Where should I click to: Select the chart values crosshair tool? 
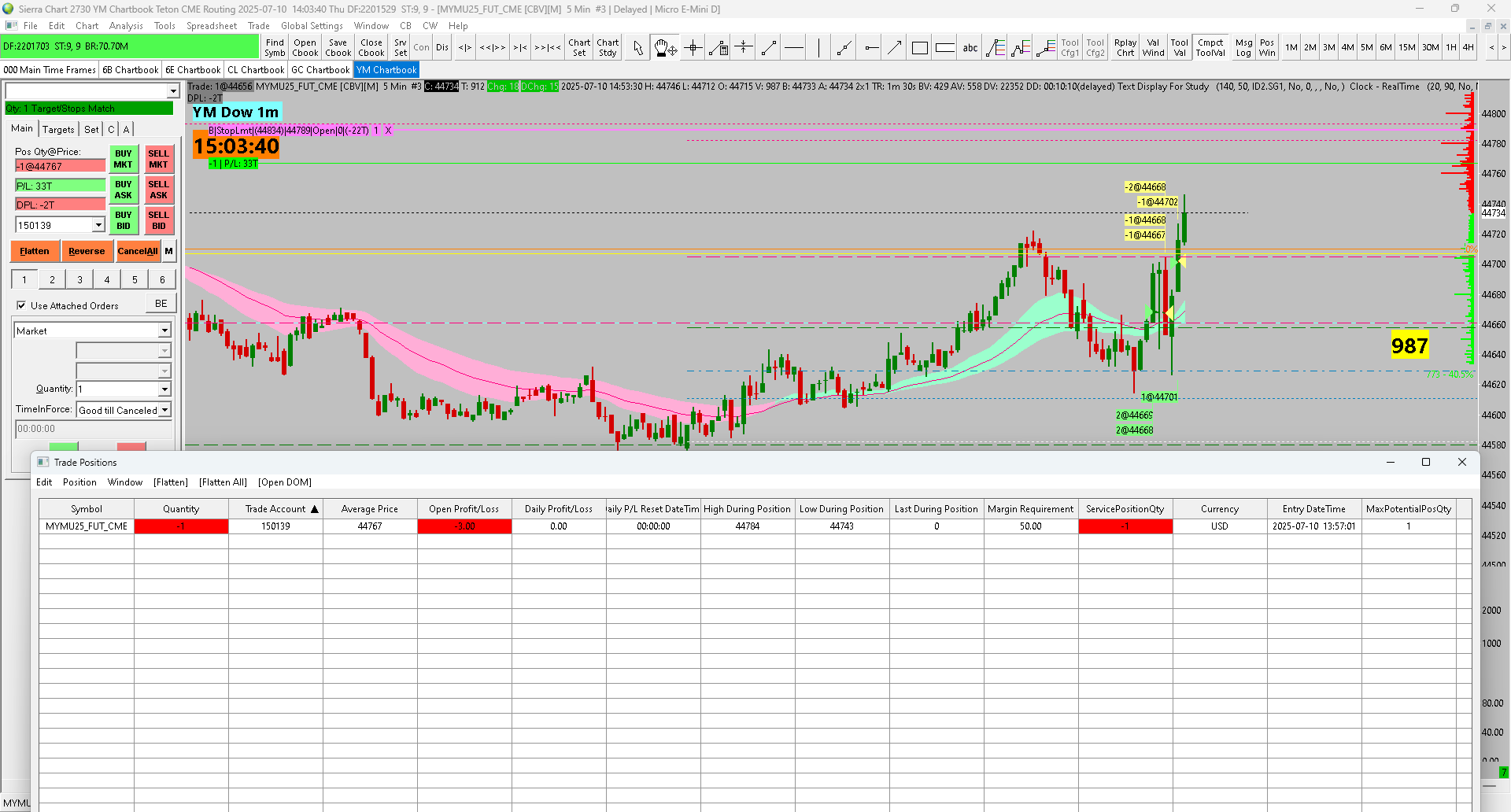pos(693,48)
